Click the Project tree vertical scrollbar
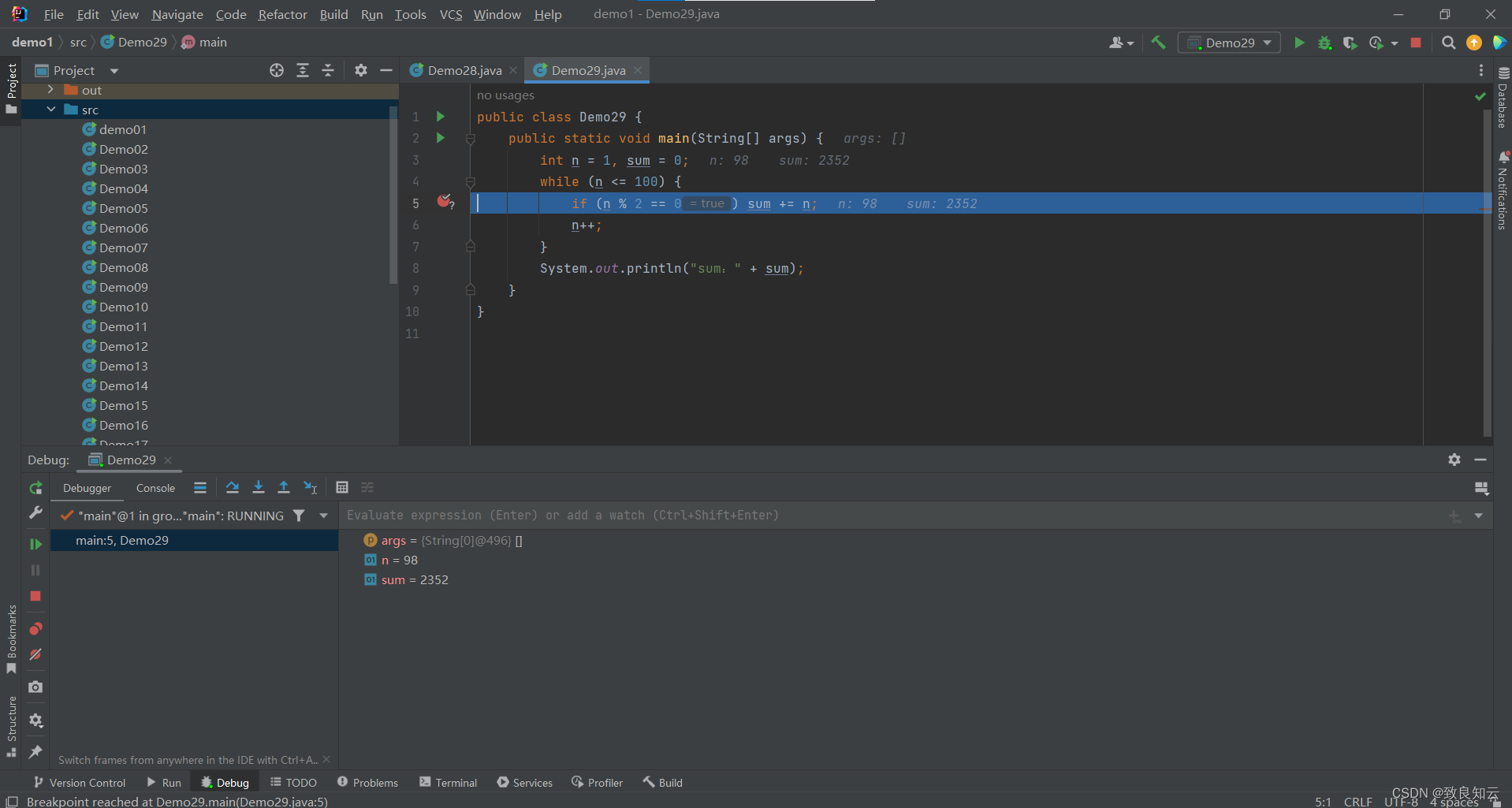 (393, 194)
